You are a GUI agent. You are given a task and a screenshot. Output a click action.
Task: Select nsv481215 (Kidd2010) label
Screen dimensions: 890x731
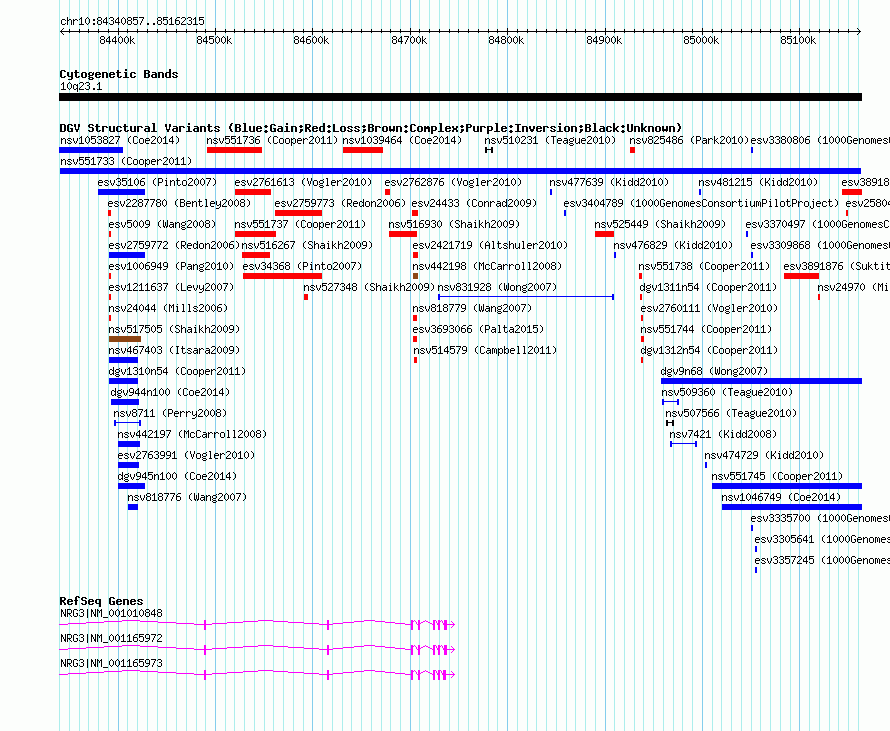(758, 182)
